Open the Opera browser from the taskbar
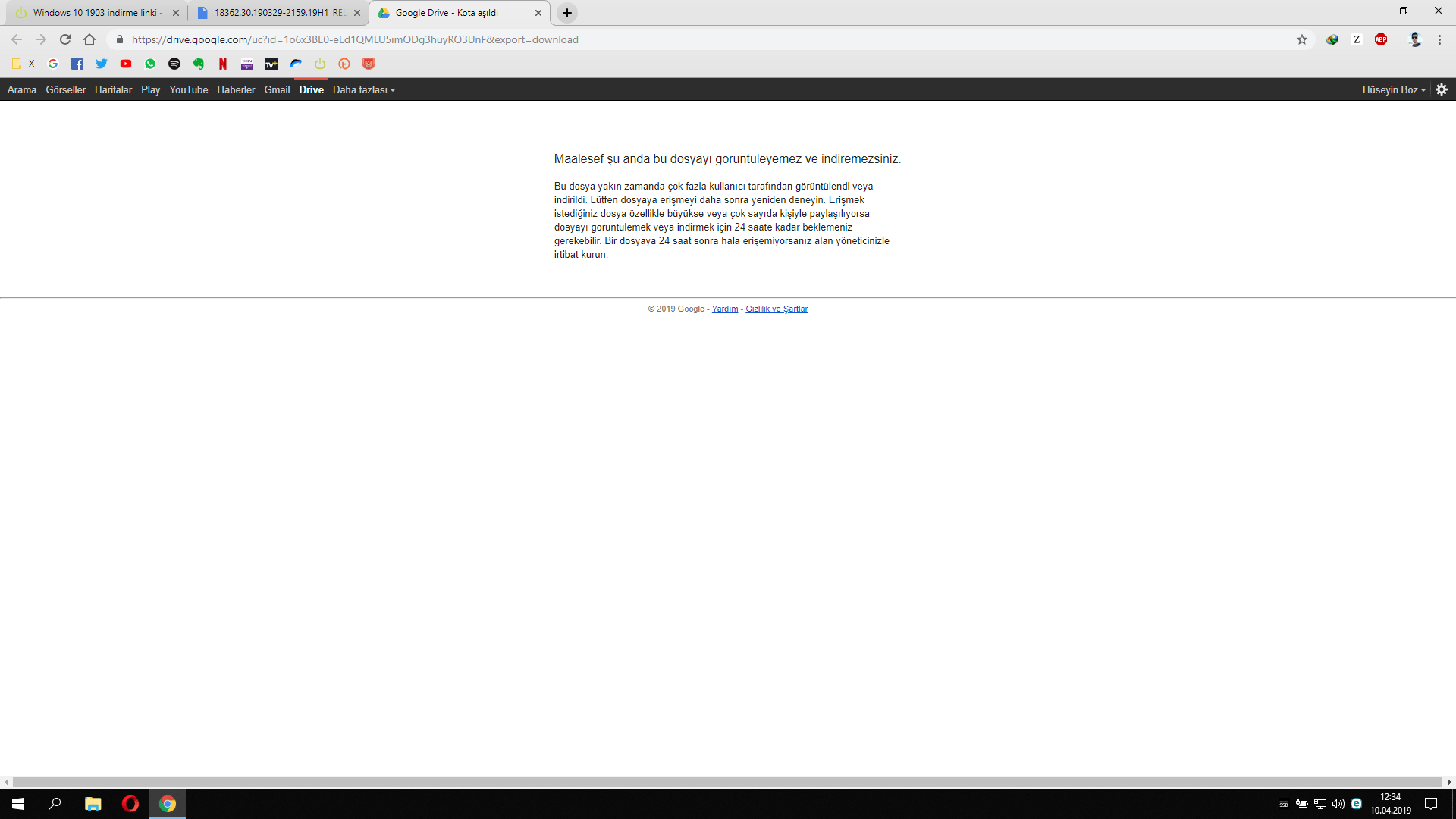The image size is (1456, 819). pos(130,804)
